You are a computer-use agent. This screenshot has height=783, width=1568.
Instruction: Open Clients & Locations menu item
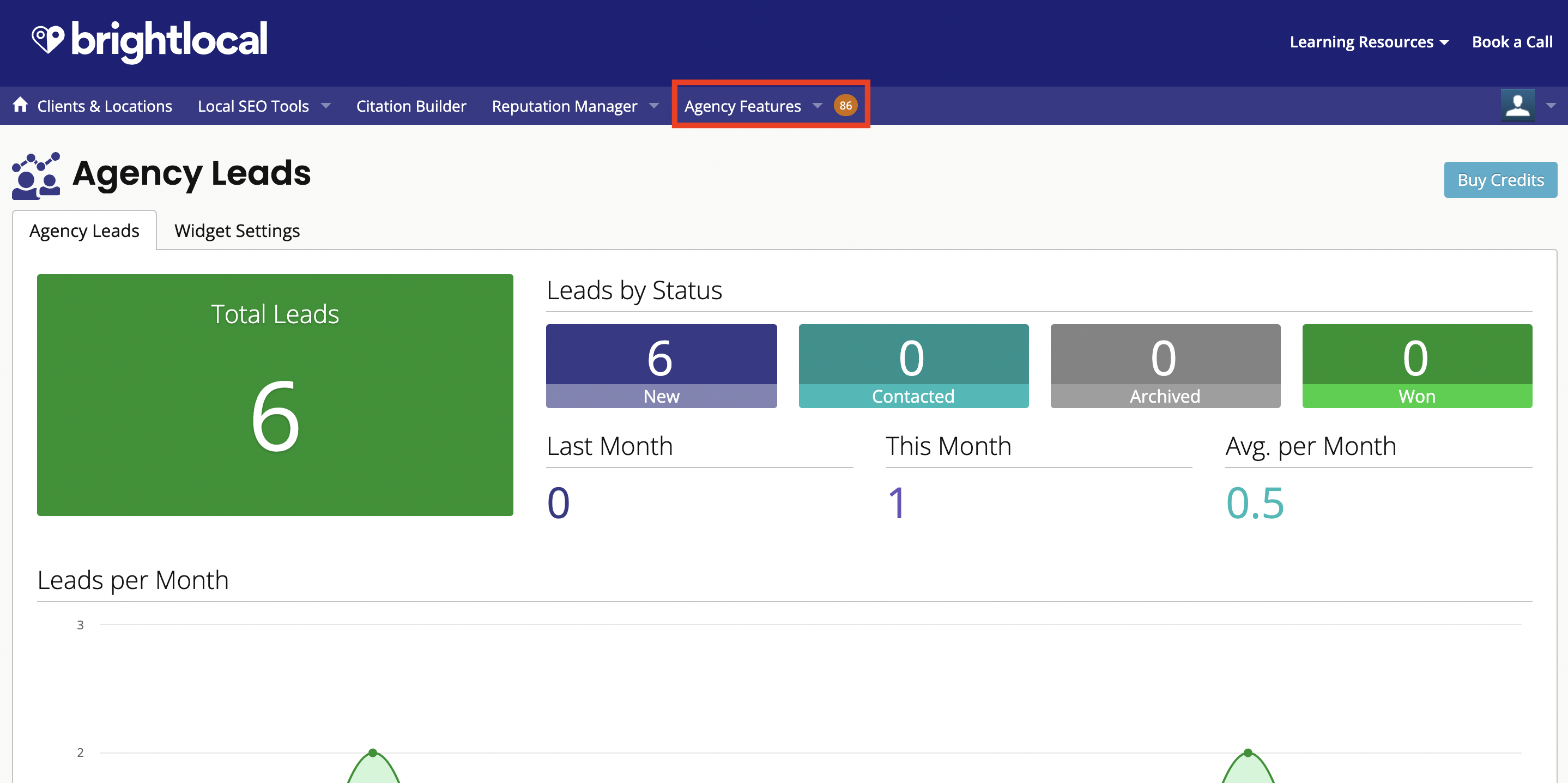click(105, 106)
